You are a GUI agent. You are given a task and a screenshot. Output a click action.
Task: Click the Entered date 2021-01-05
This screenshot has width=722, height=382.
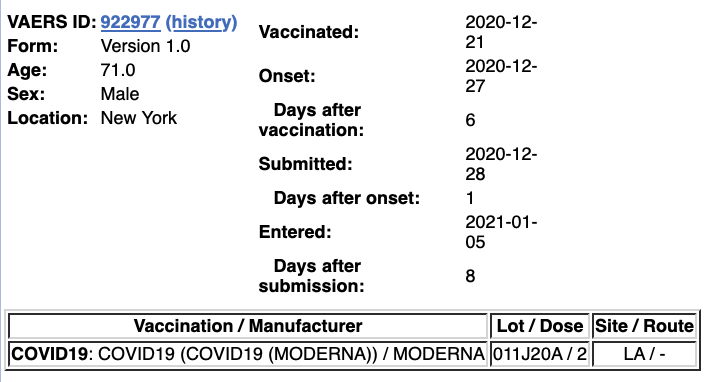(x=501, y=232)
